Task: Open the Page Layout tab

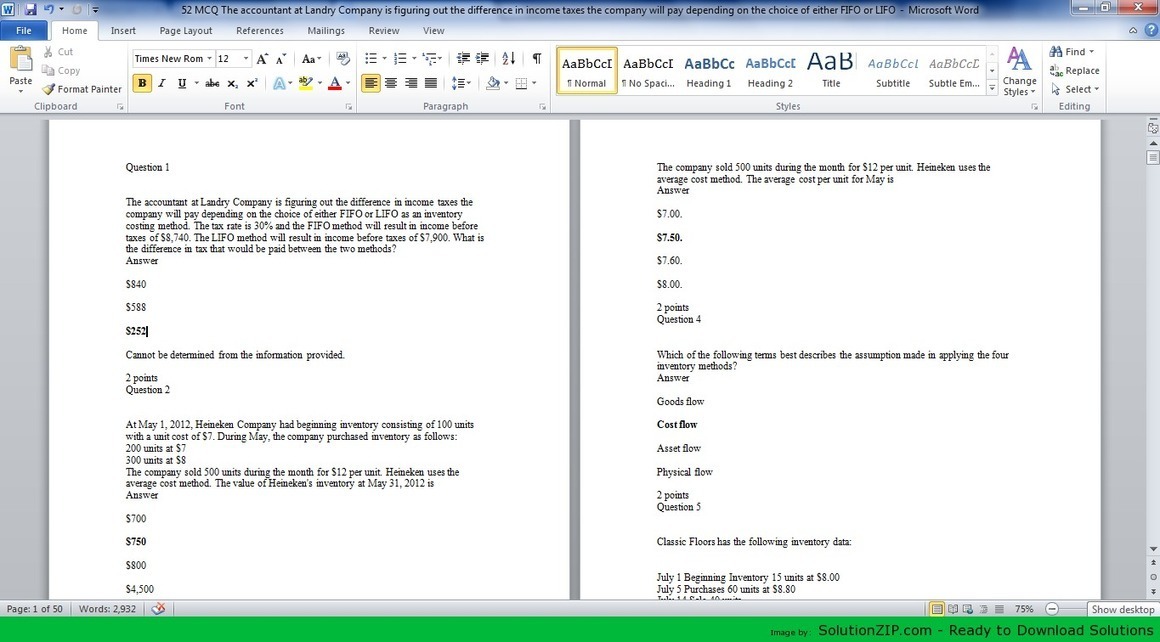Action: (x=185, y=31)
